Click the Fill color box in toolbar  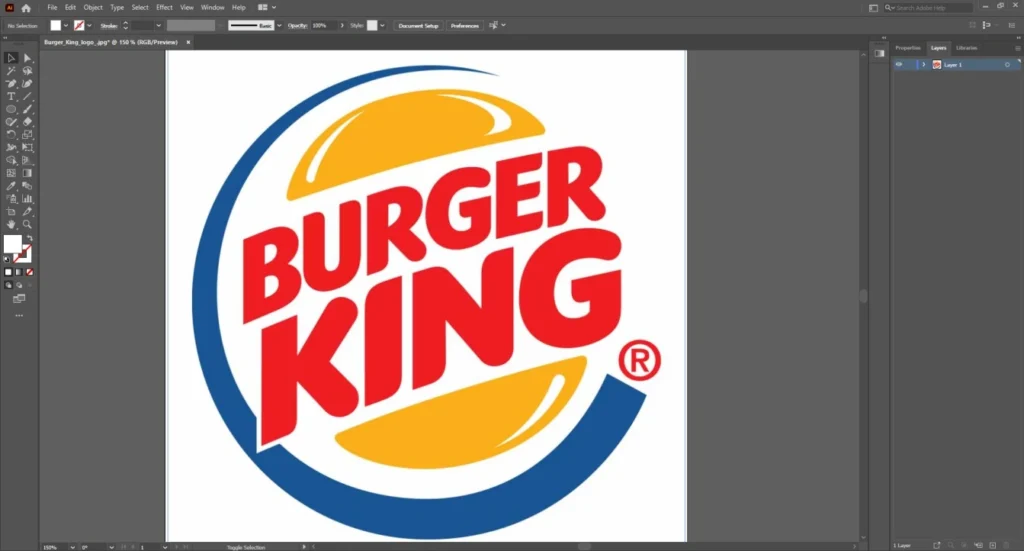pyautogui.click(x=12, y=244)
